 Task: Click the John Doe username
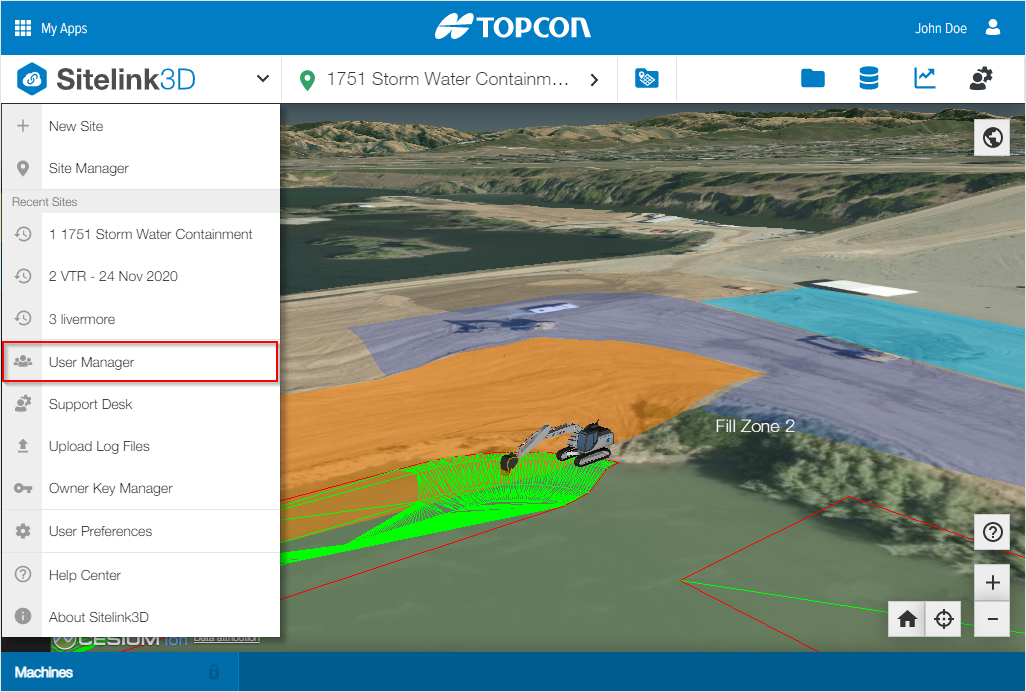coord(941,28)
